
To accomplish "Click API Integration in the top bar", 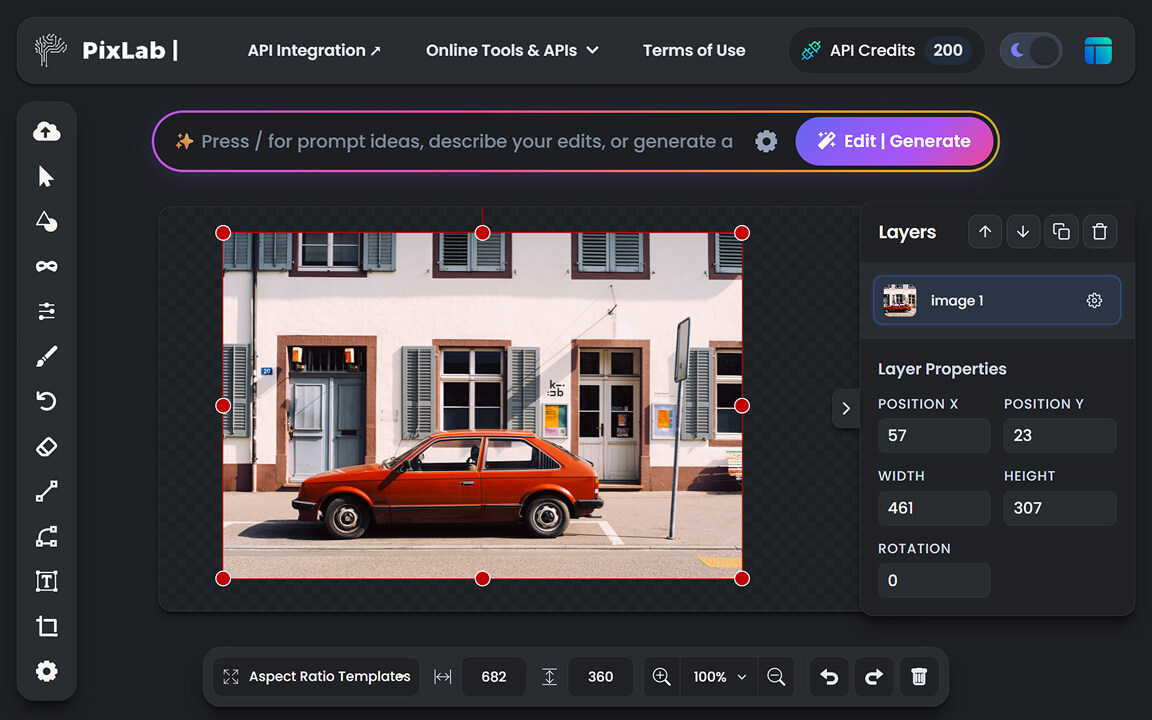I will coord(314,50).
